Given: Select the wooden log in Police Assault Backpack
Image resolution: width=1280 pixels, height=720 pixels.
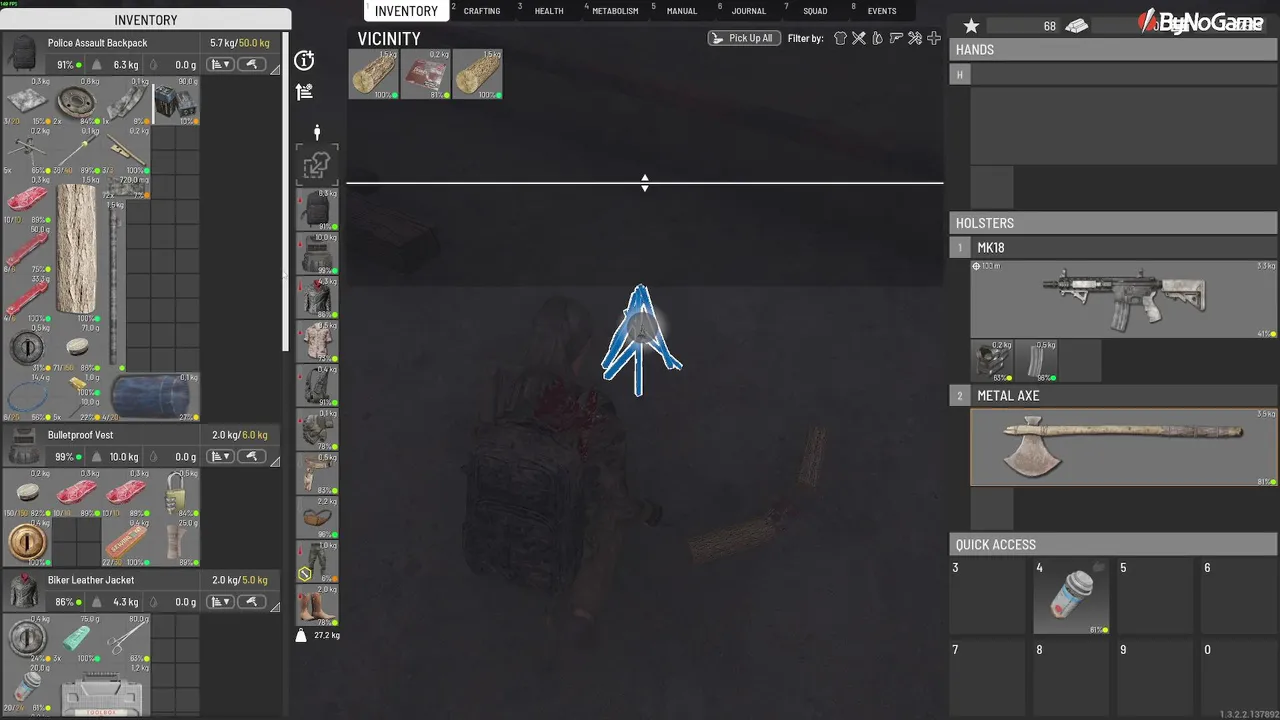Looking at the screenshot, I should click(x=77, y=248).
